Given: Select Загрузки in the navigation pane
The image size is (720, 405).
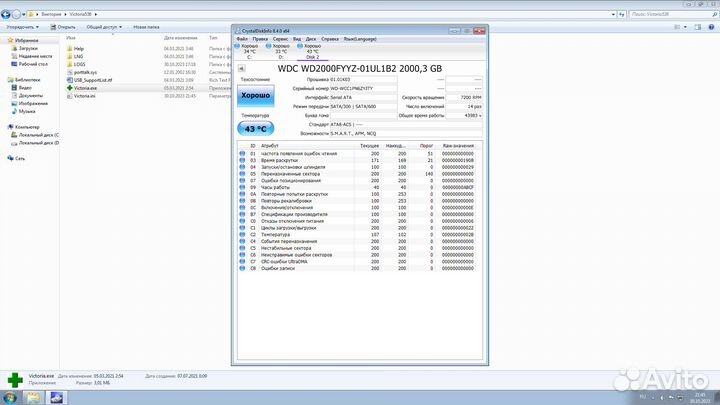Looking at the screenshot, I should tap(28, 48).
